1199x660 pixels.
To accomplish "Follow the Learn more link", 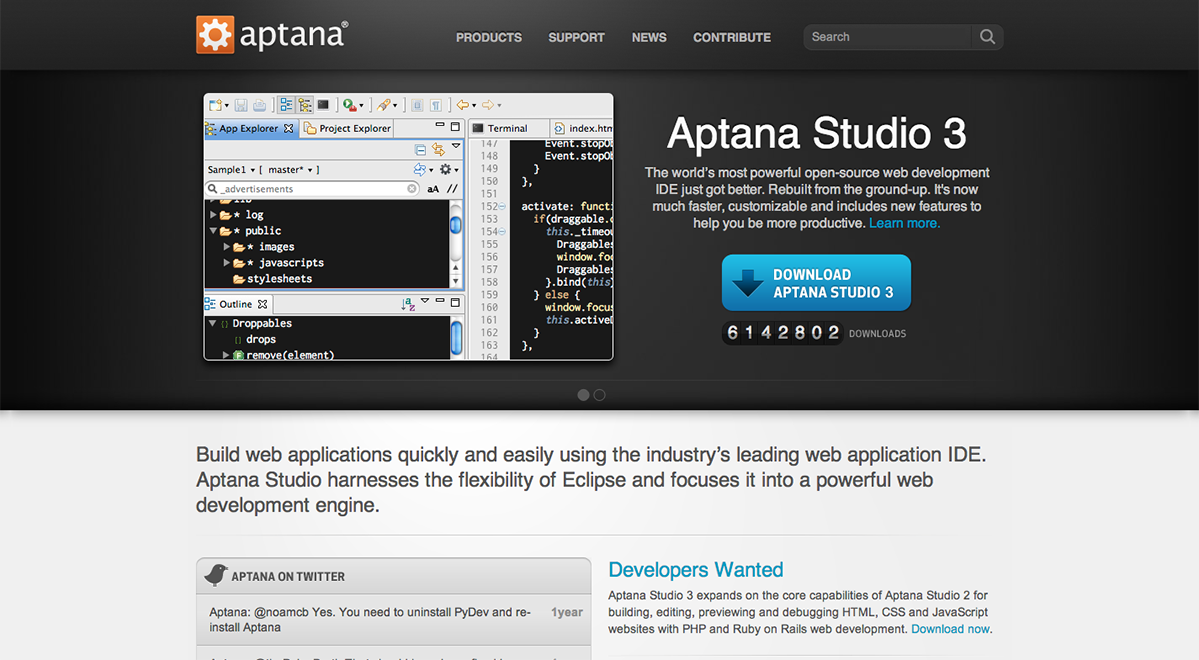I will pyautogui.click(x=905, y=223).
